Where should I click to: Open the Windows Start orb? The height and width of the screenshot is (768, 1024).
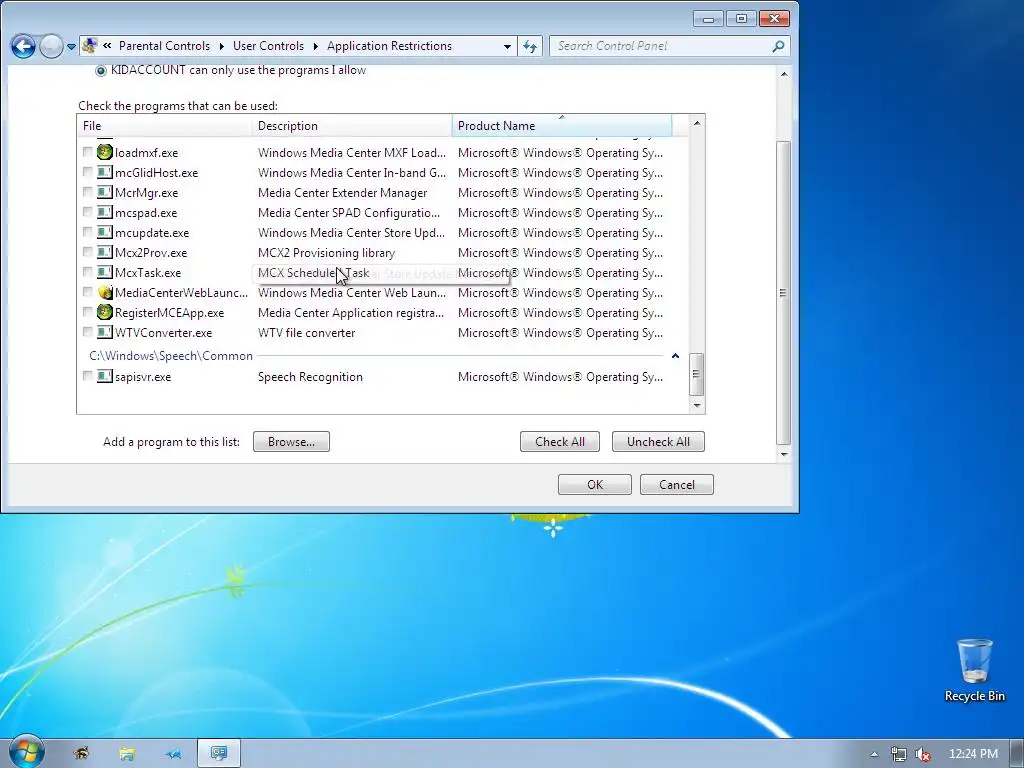(26, 752)
